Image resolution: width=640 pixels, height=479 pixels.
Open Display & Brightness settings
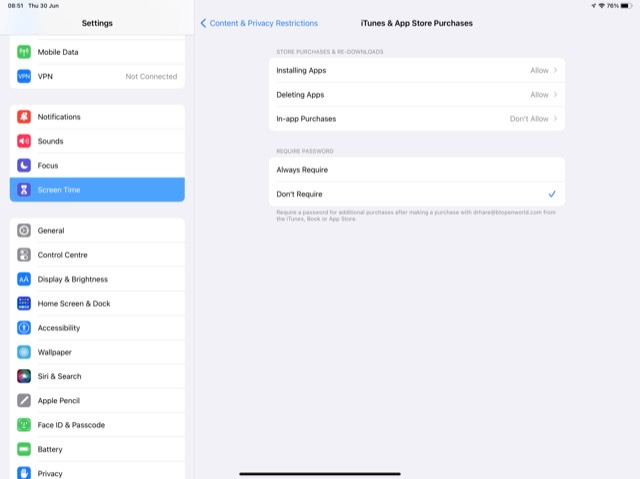click(97, 279)
